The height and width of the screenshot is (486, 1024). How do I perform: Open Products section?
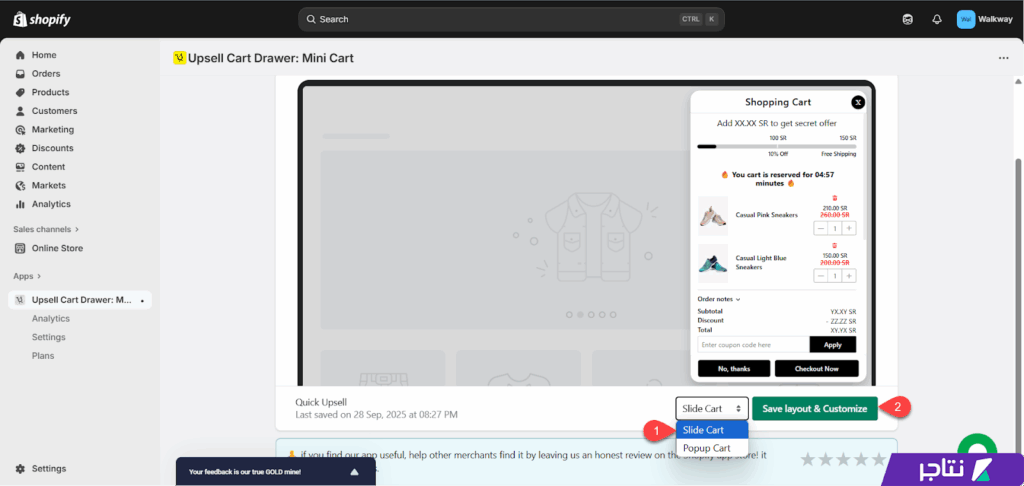[x=50, y=92]
